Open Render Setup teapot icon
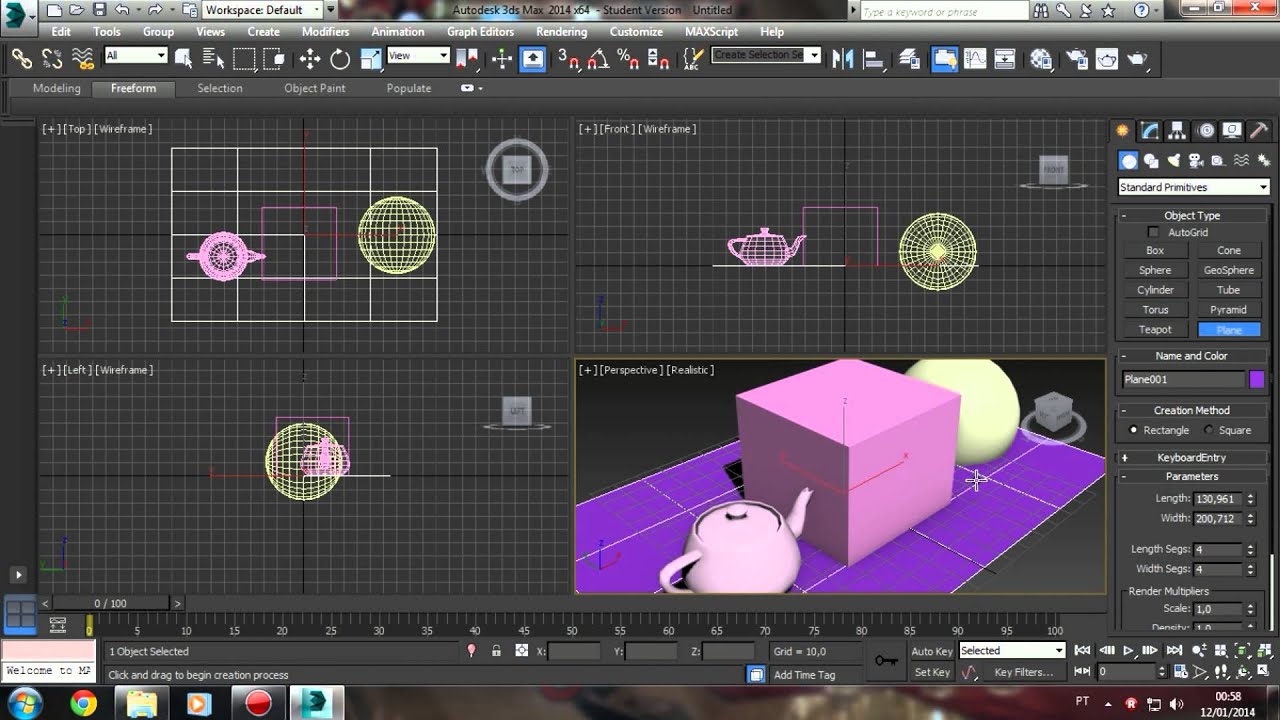Screen dimensions: 1280x720 tap(1075, 59)
